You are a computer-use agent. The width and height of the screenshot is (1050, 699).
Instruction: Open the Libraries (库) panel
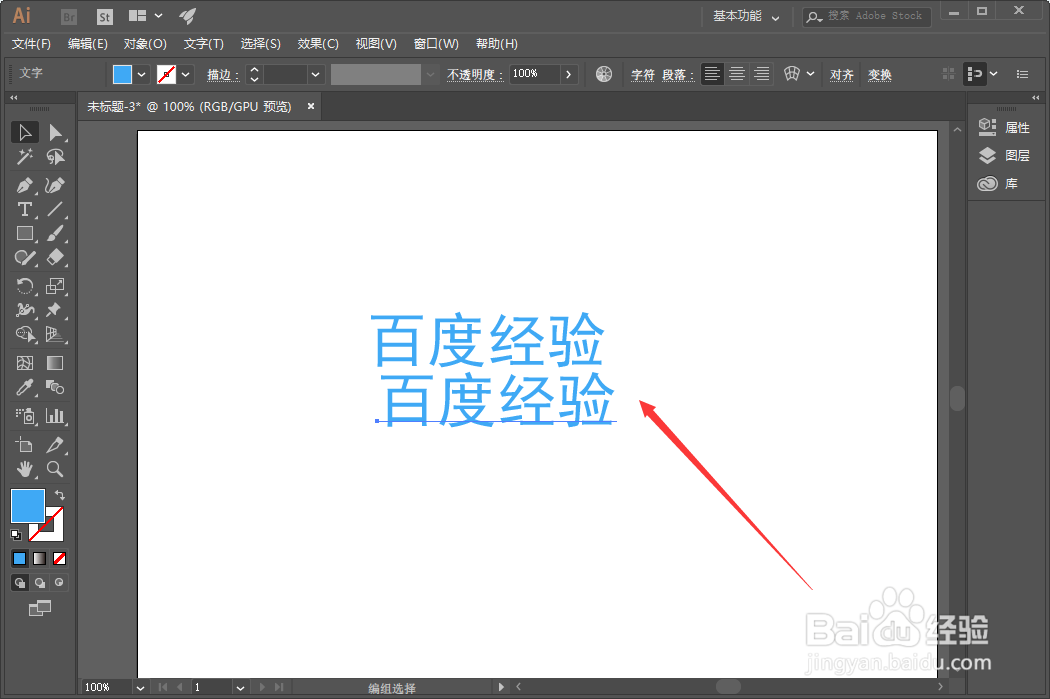tap(1011, 183)
